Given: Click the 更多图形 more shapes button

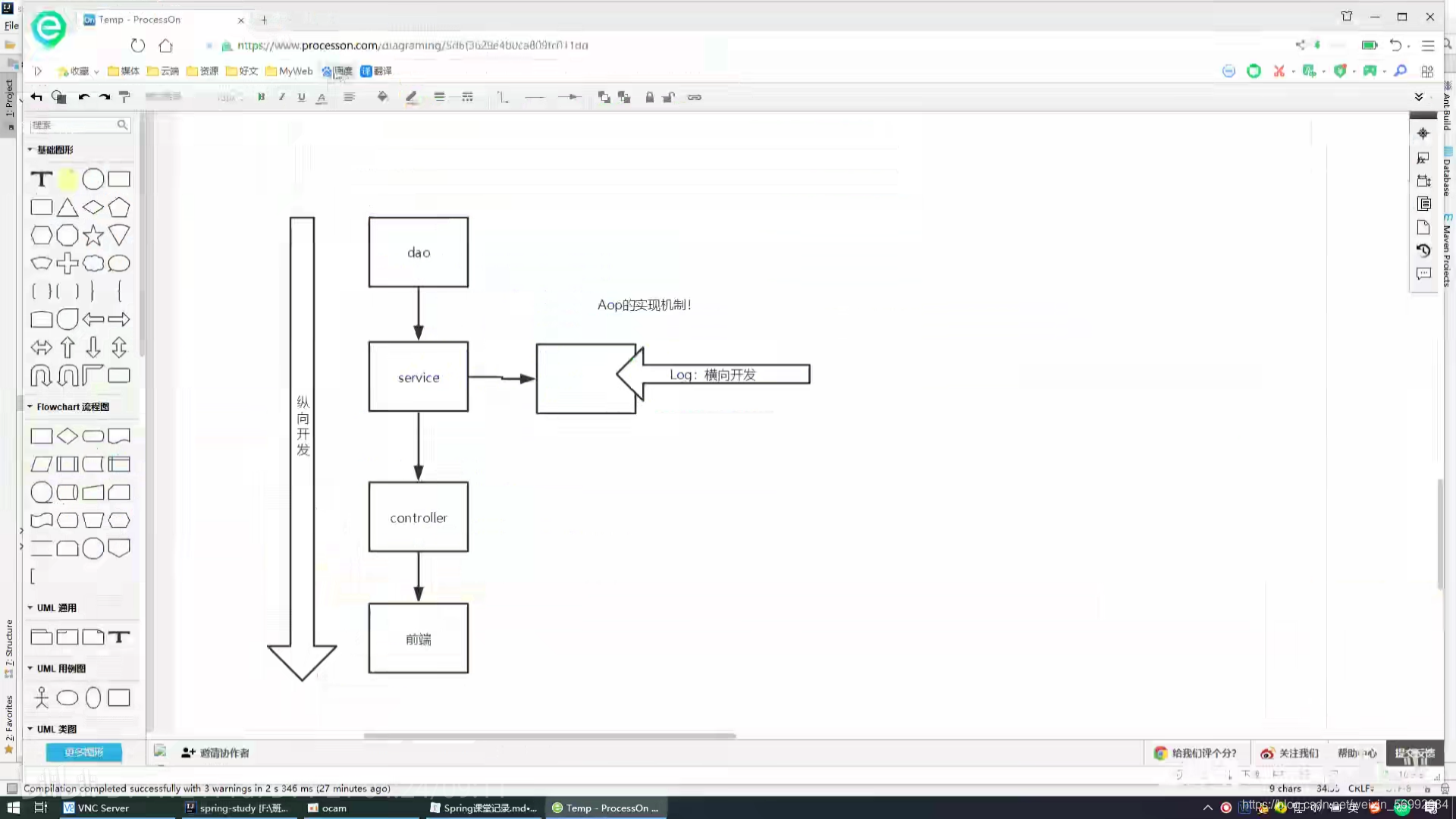Looking at the screenshot, I should coord(84,752).
